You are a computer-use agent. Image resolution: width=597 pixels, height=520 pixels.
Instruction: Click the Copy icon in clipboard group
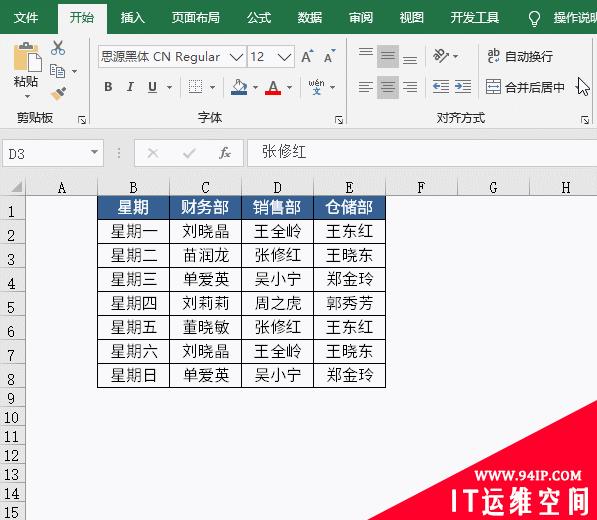[57, 71]
